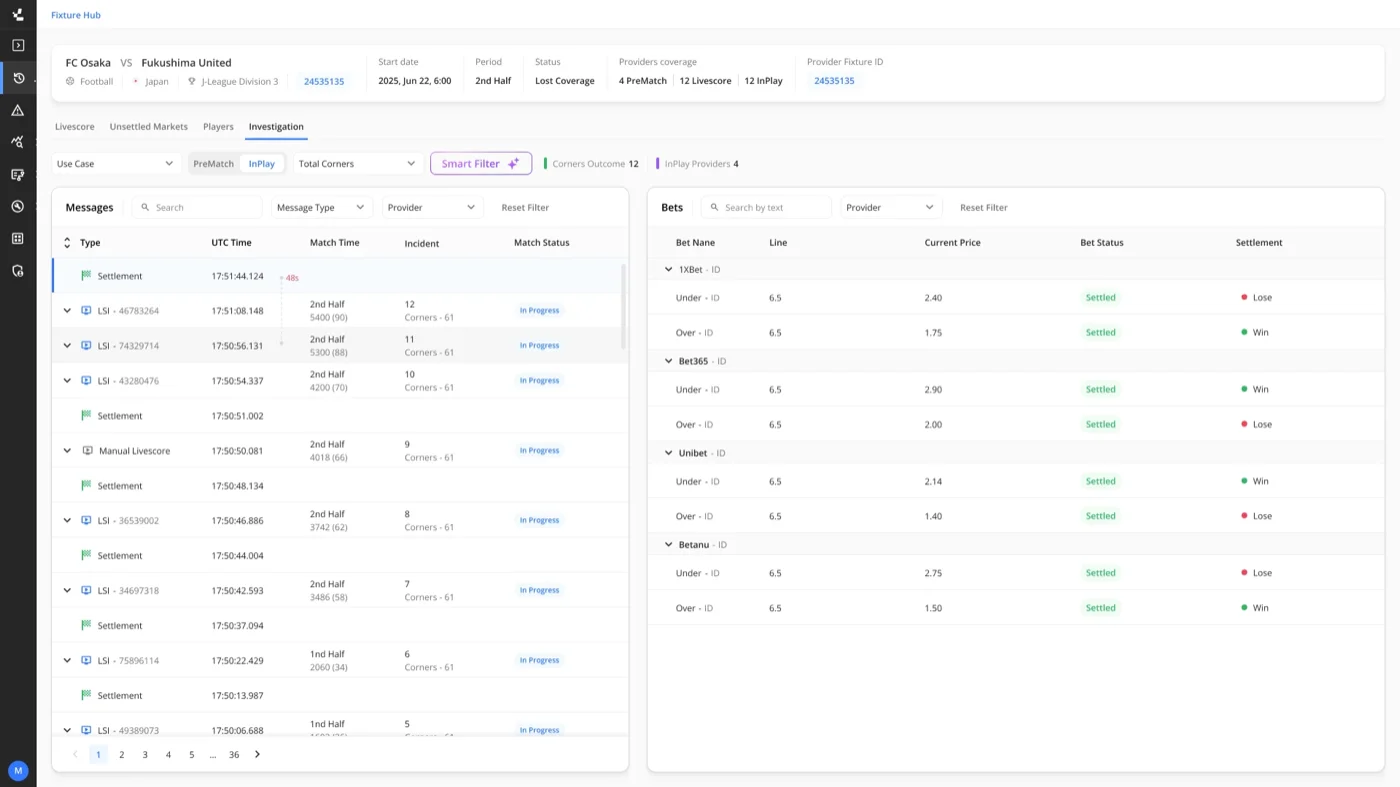Screen dimensions: 1400x787
Task: Expand sidebar with the arrow panel icon
Action: (17, 45)
